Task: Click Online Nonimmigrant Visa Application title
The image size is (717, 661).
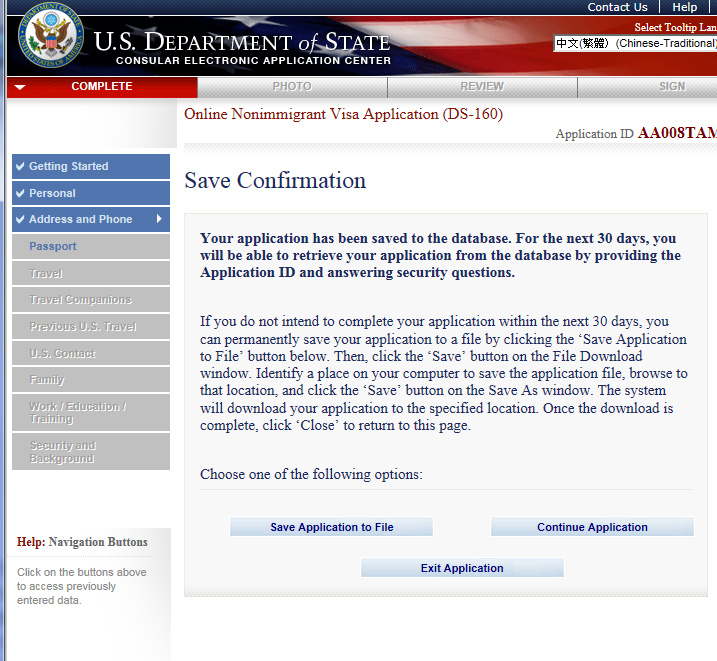Action: 343,114
